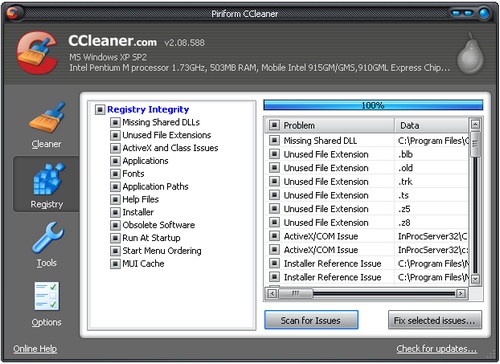Click the blue round title bar button
This screenshot has width=500, height=364.
(x=484, y=13)
